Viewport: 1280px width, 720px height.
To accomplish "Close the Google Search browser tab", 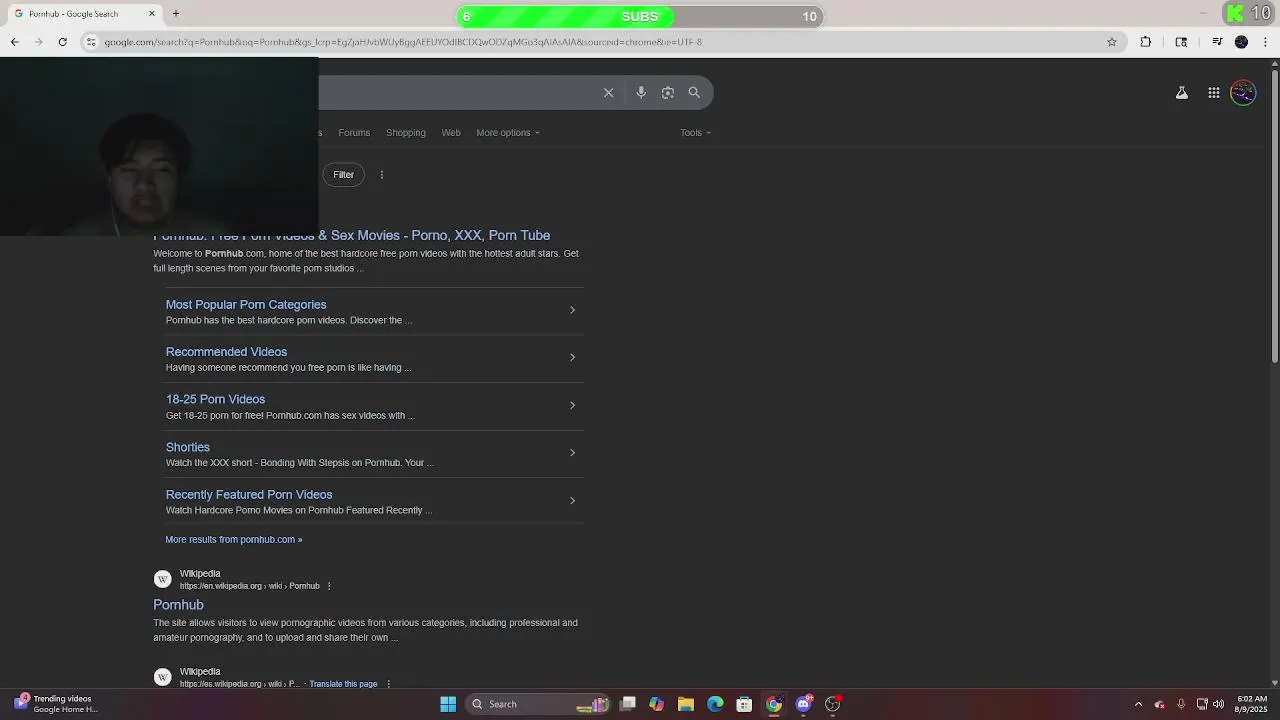I will (x=152, y=14).
